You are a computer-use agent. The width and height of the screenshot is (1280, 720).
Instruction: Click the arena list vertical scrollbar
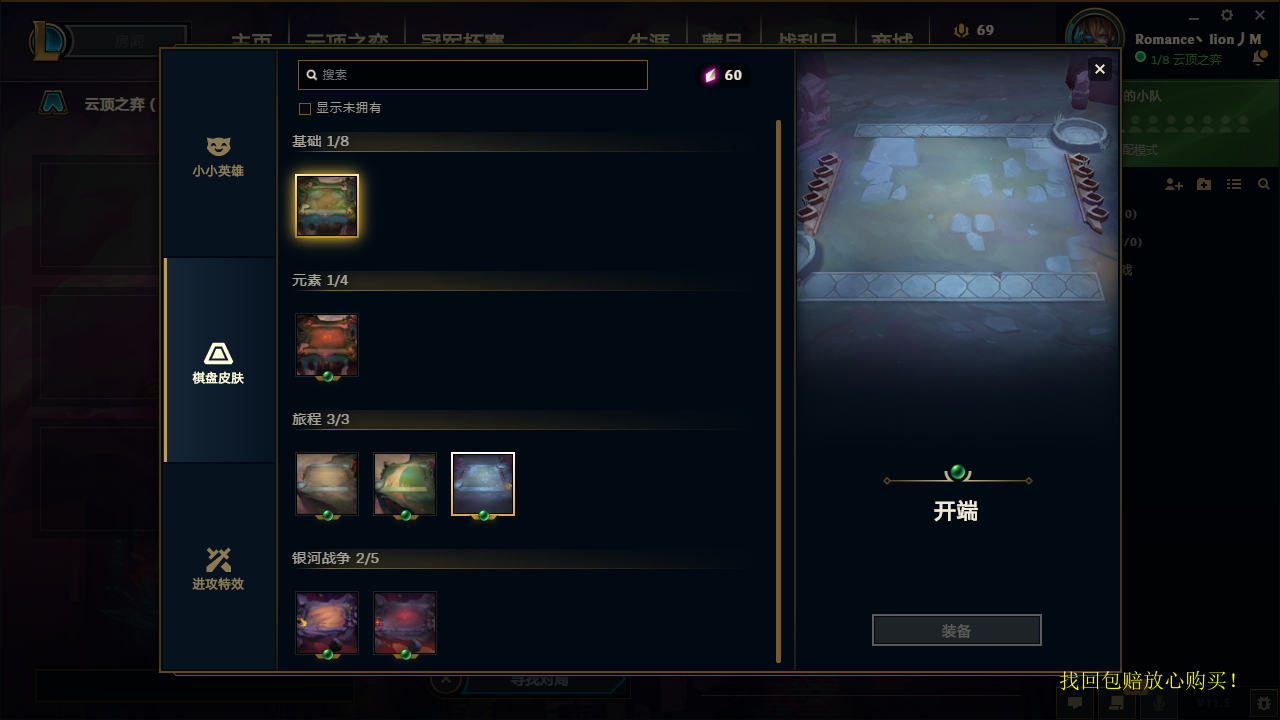[779, 391]
